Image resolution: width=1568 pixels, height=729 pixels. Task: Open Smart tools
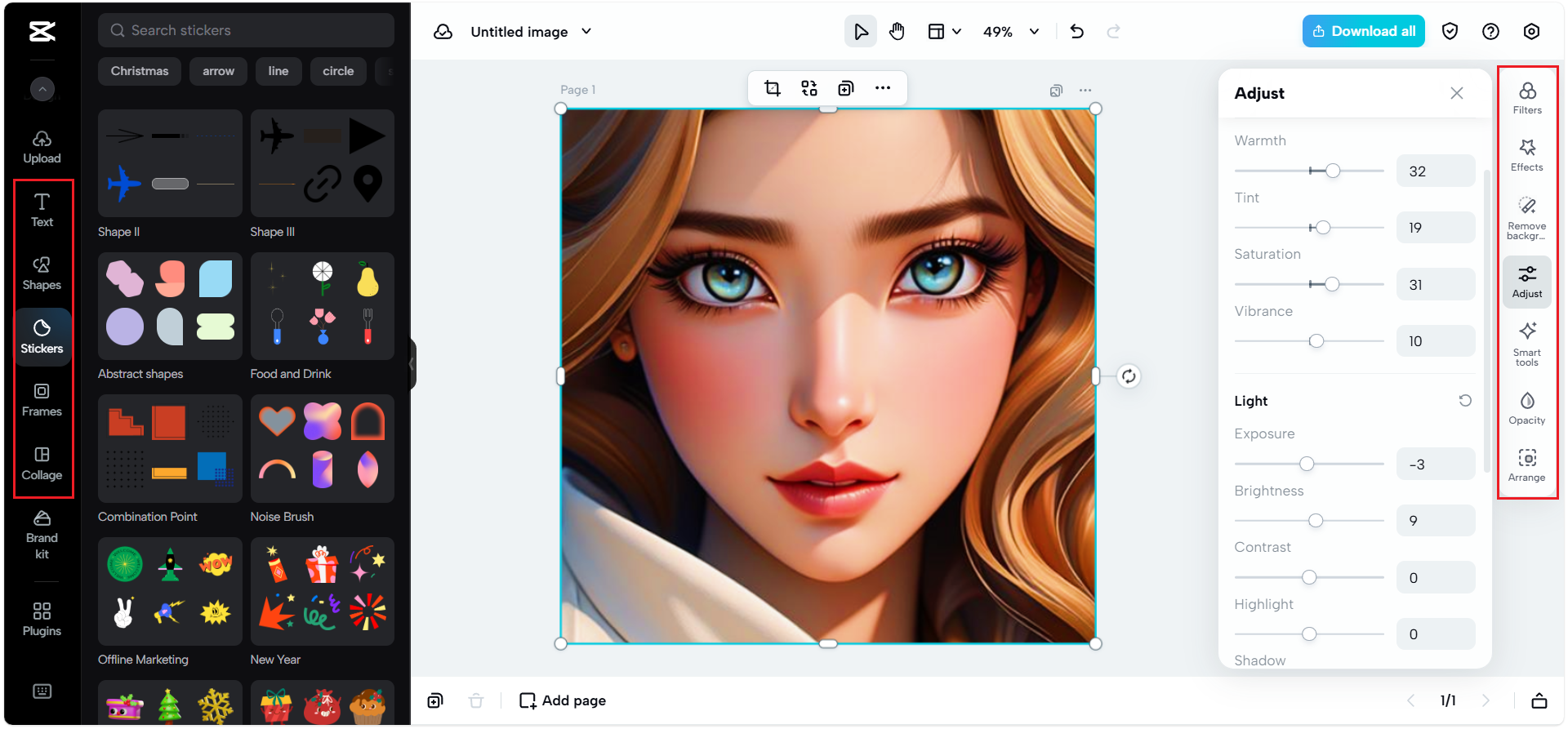coord(1527,344)
